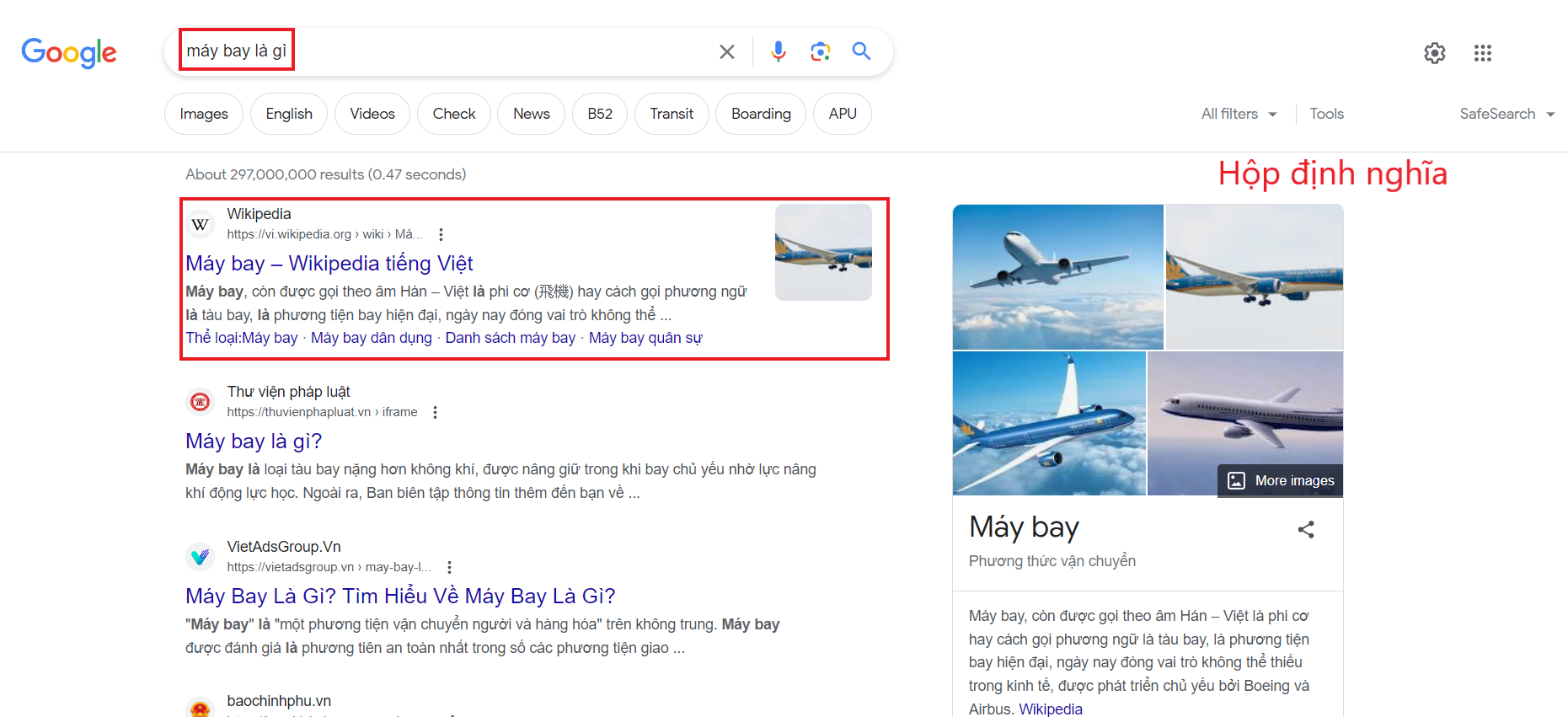
Task: Select the B52 filter chip
Action: click(x=600, y=114)
